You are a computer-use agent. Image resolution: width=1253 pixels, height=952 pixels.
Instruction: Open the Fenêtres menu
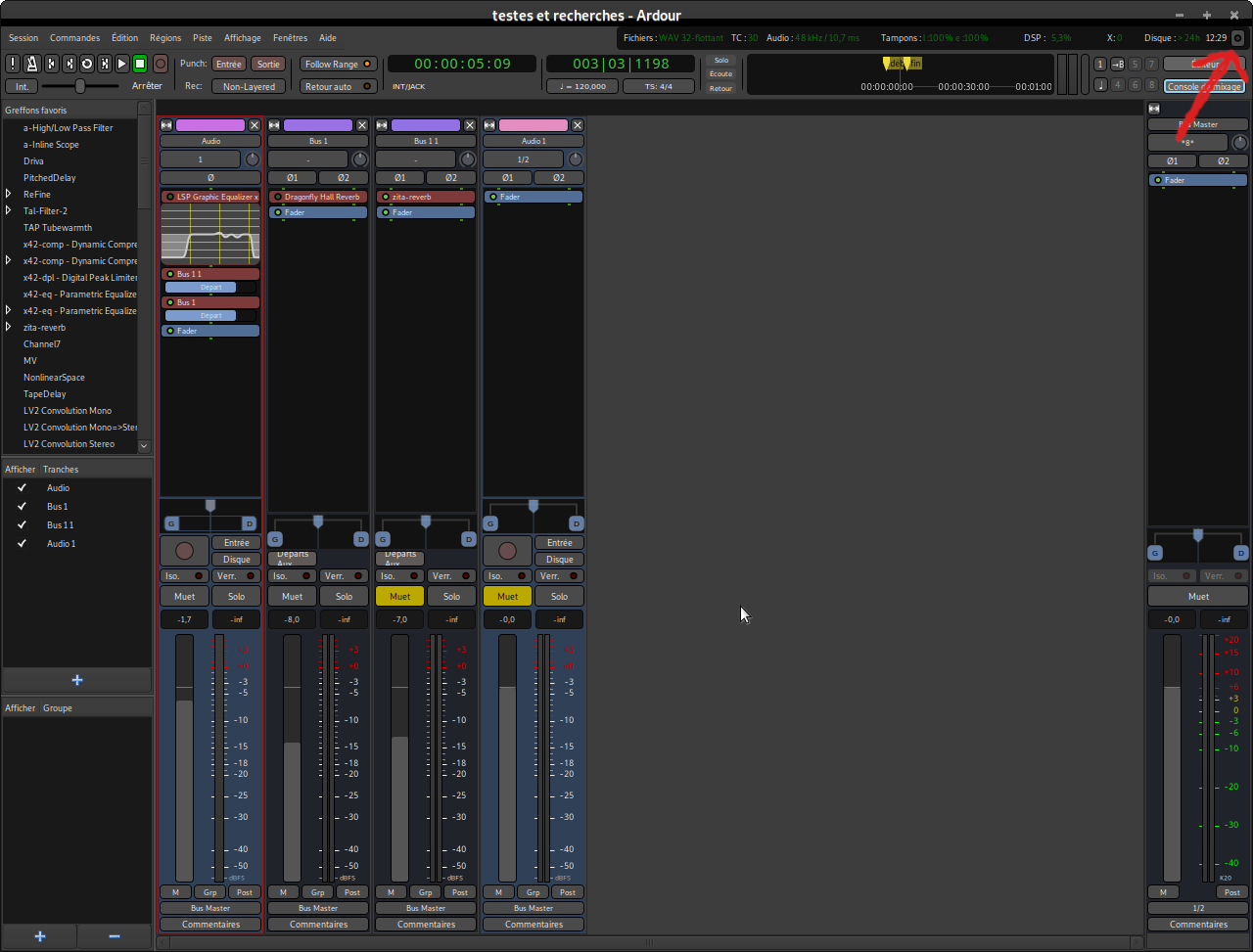pyautogui.click(x=290, y=38)
